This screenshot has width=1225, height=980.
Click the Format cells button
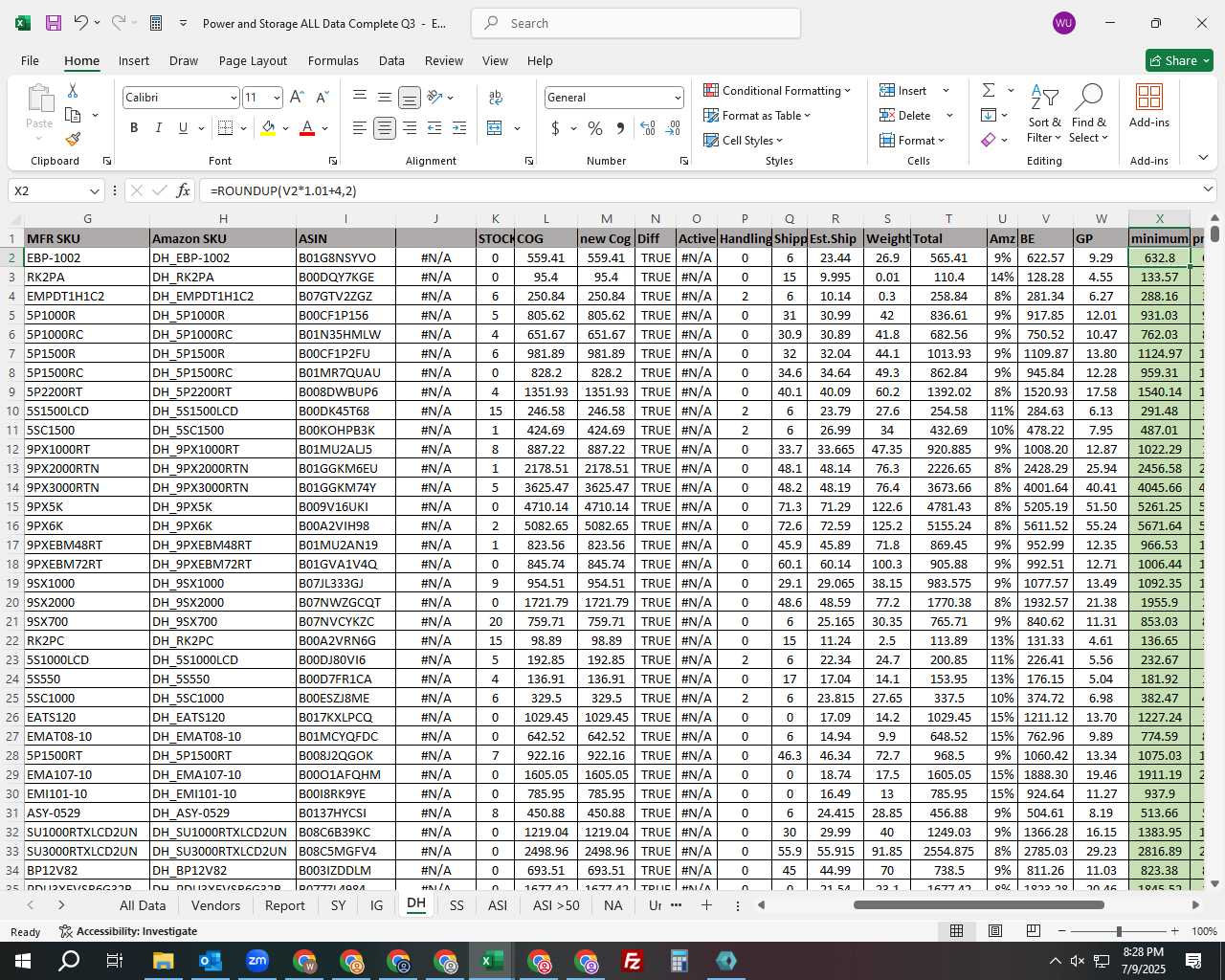[912, 140]
